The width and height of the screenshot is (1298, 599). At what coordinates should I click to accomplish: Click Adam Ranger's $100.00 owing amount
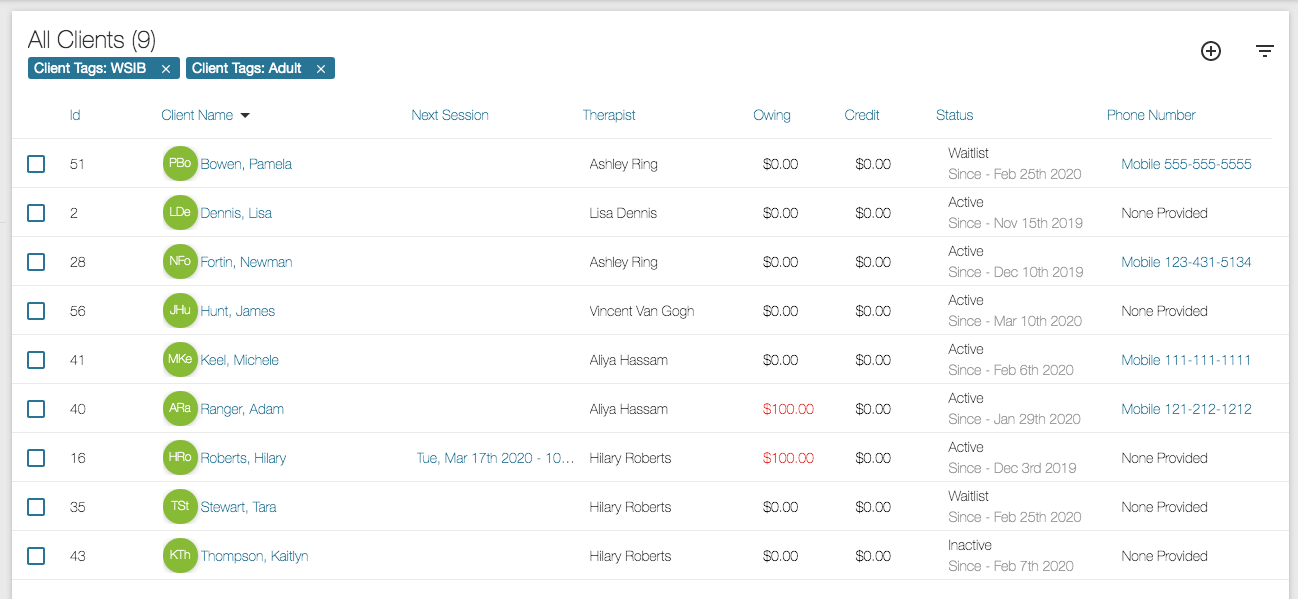[788, 409]
